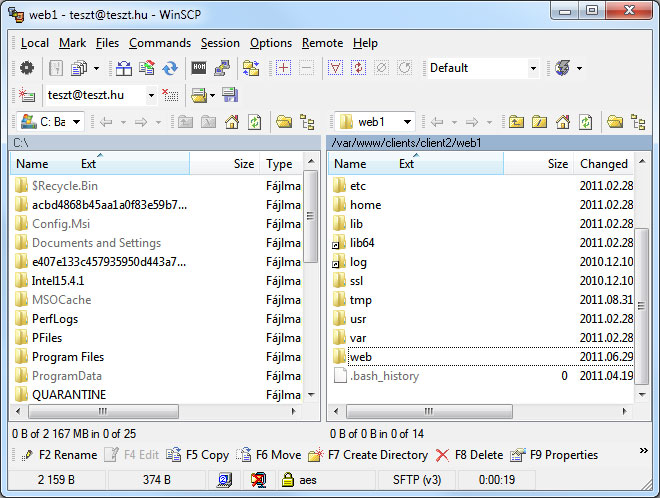
Task: Open the local C: drive dropdown
Action: (x=77, y=123)
